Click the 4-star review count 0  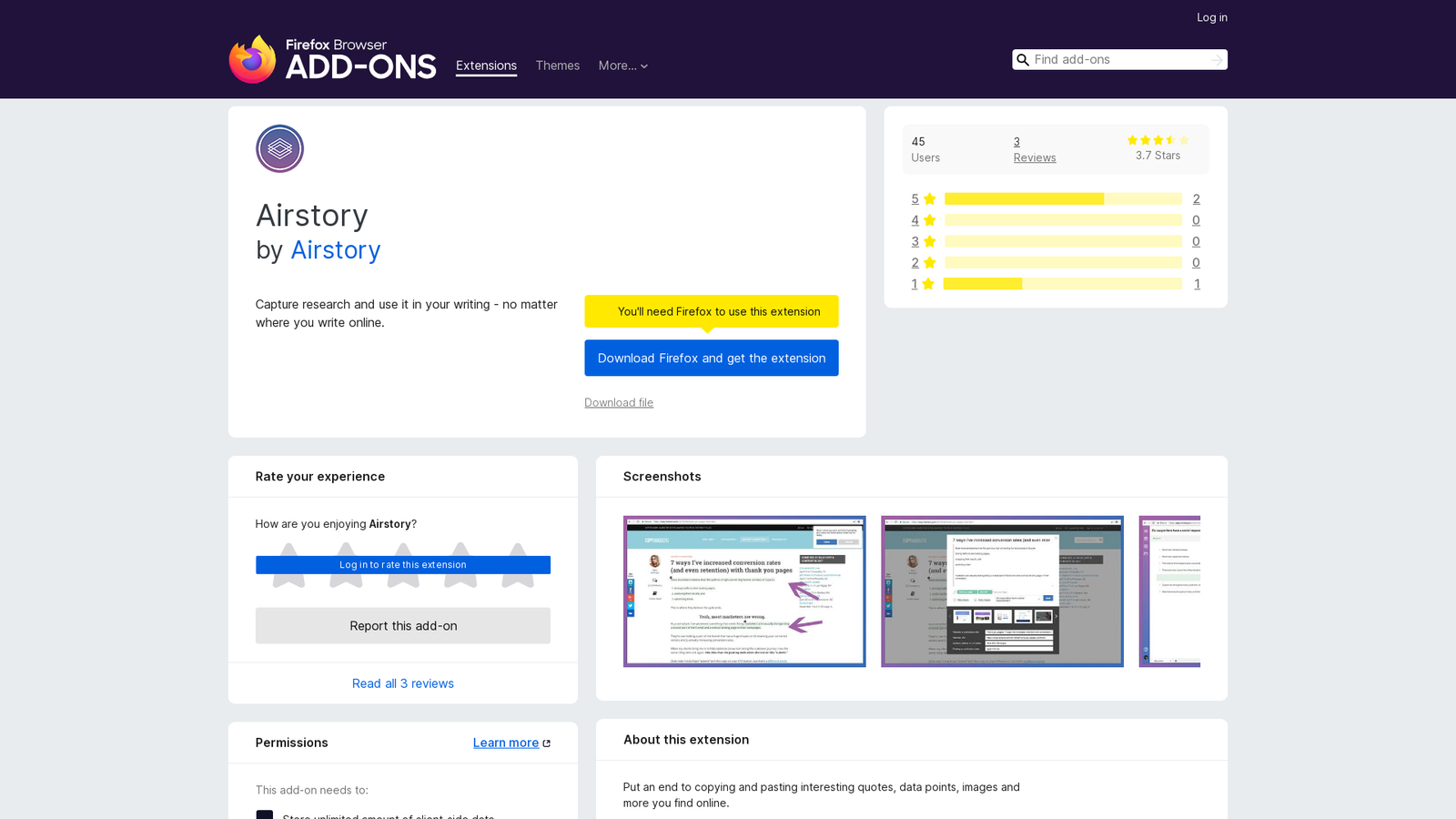click(1196, 220)
